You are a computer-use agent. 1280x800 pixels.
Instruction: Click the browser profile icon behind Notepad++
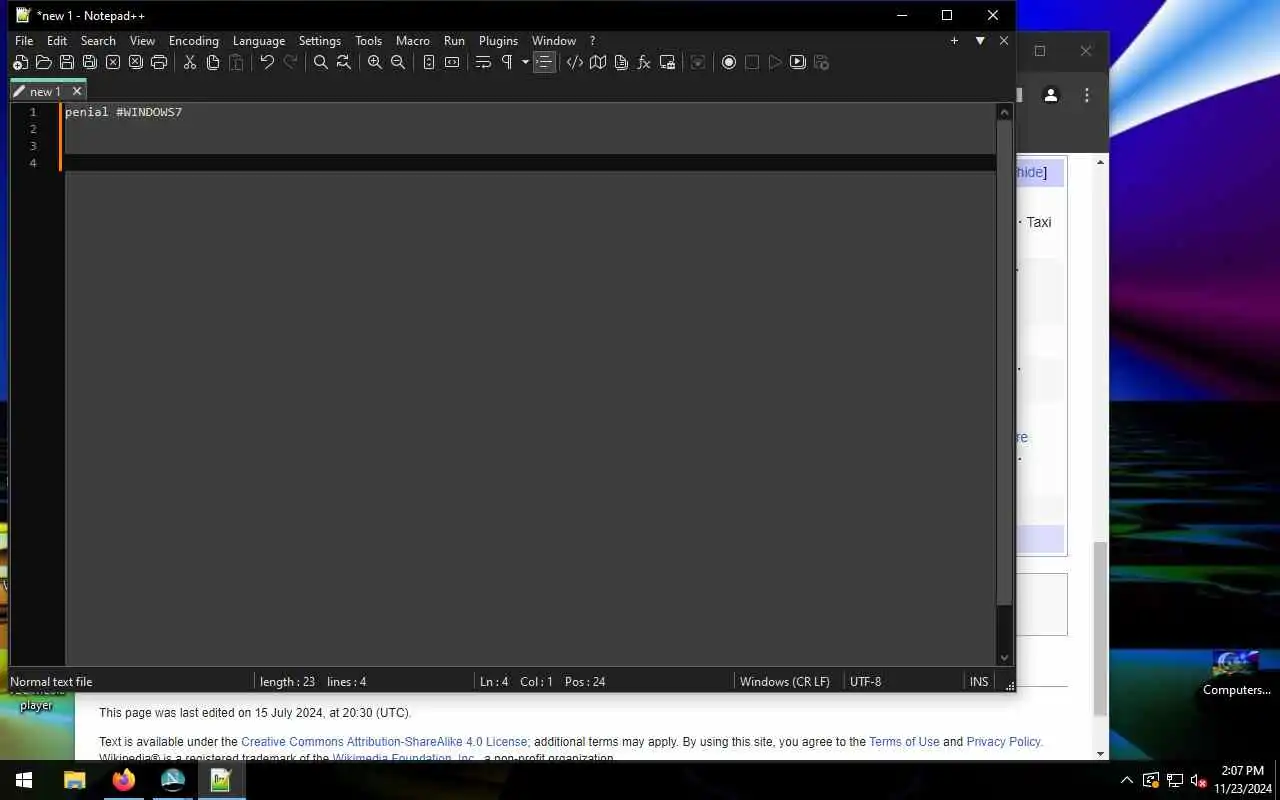click(x=1051, y=95)
